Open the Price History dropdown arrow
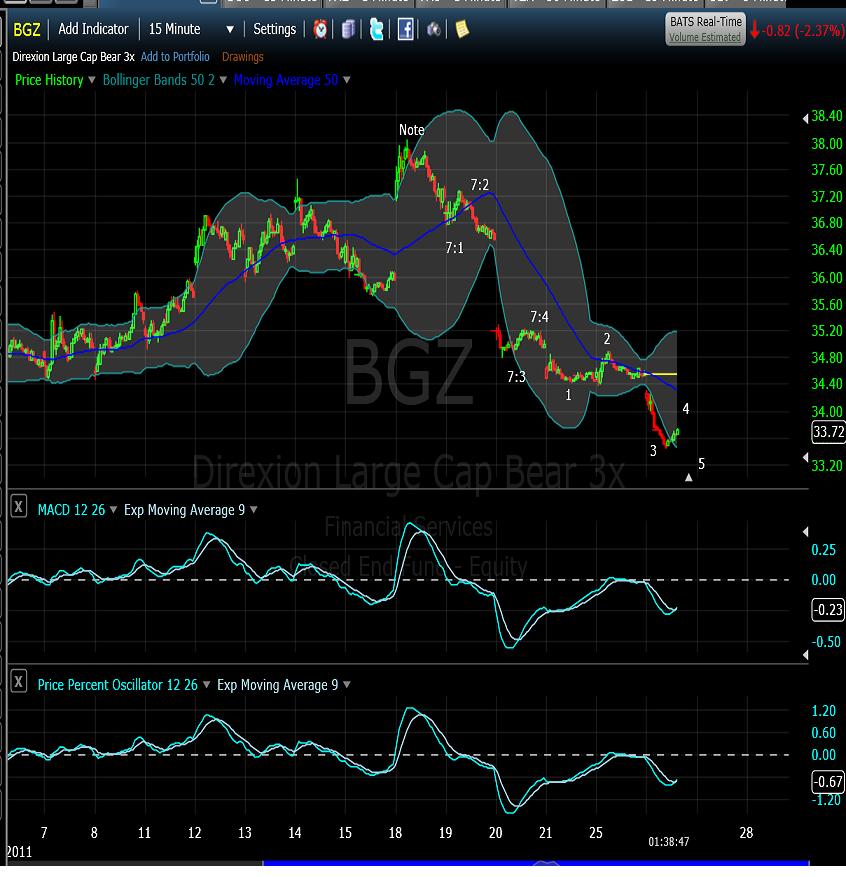Image resolution: width=846 pixels, height=877 pixels. click(92, 80)
